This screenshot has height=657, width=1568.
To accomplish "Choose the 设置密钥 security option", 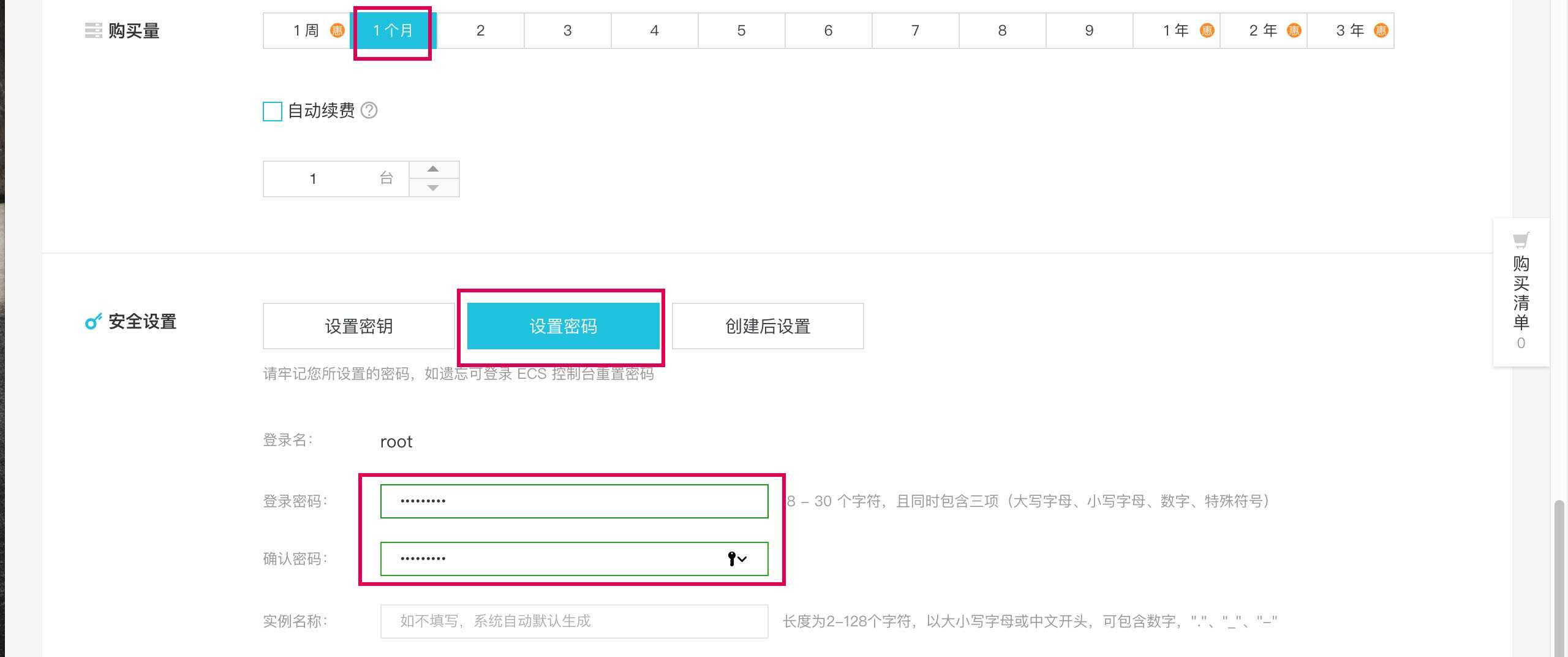I will point(359,326).
